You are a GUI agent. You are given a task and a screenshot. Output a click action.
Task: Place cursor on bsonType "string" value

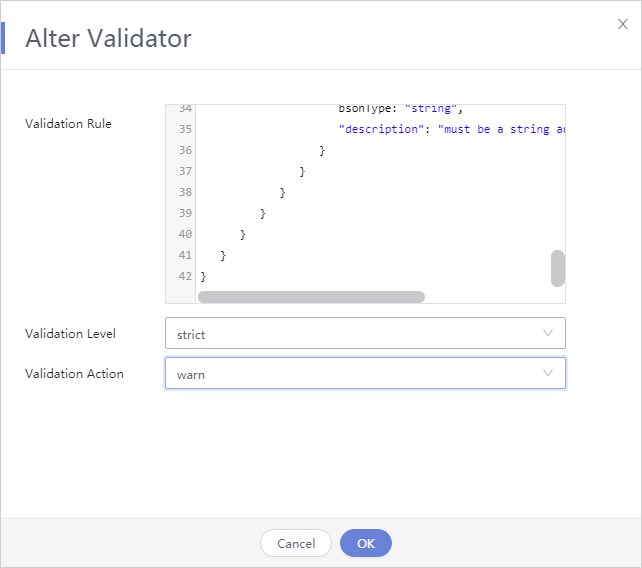[x=431, y=109]
